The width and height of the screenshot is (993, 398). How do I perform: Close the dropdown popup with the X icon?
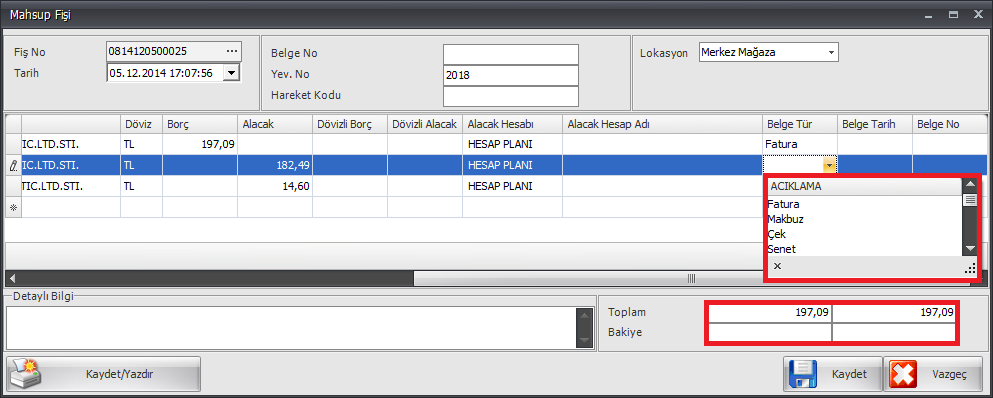click(778, 266)
